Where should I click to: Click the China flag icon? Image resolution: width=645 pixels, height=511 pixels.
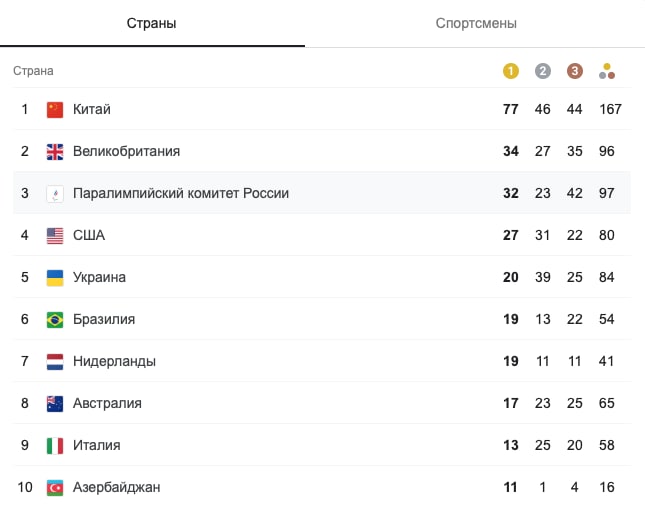(x=55, y=109)
